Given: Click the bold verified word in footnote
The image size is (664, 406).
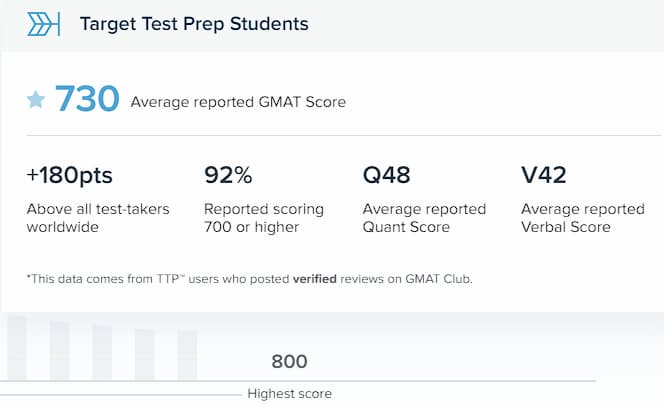Looking at the screenshot, I should [x=315, y=279].
